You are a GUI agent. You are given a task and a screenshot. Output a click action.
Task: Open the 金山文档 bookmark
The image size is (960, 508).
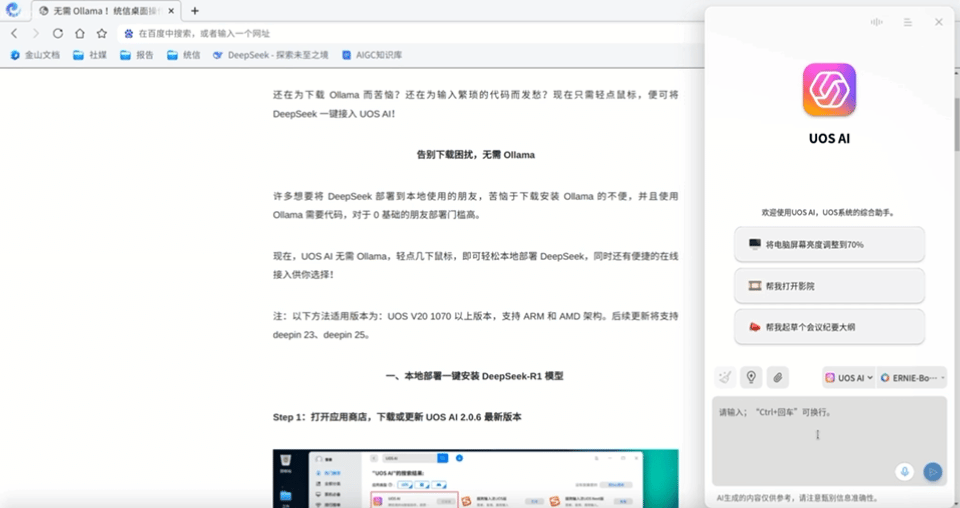tap(35, 55)
